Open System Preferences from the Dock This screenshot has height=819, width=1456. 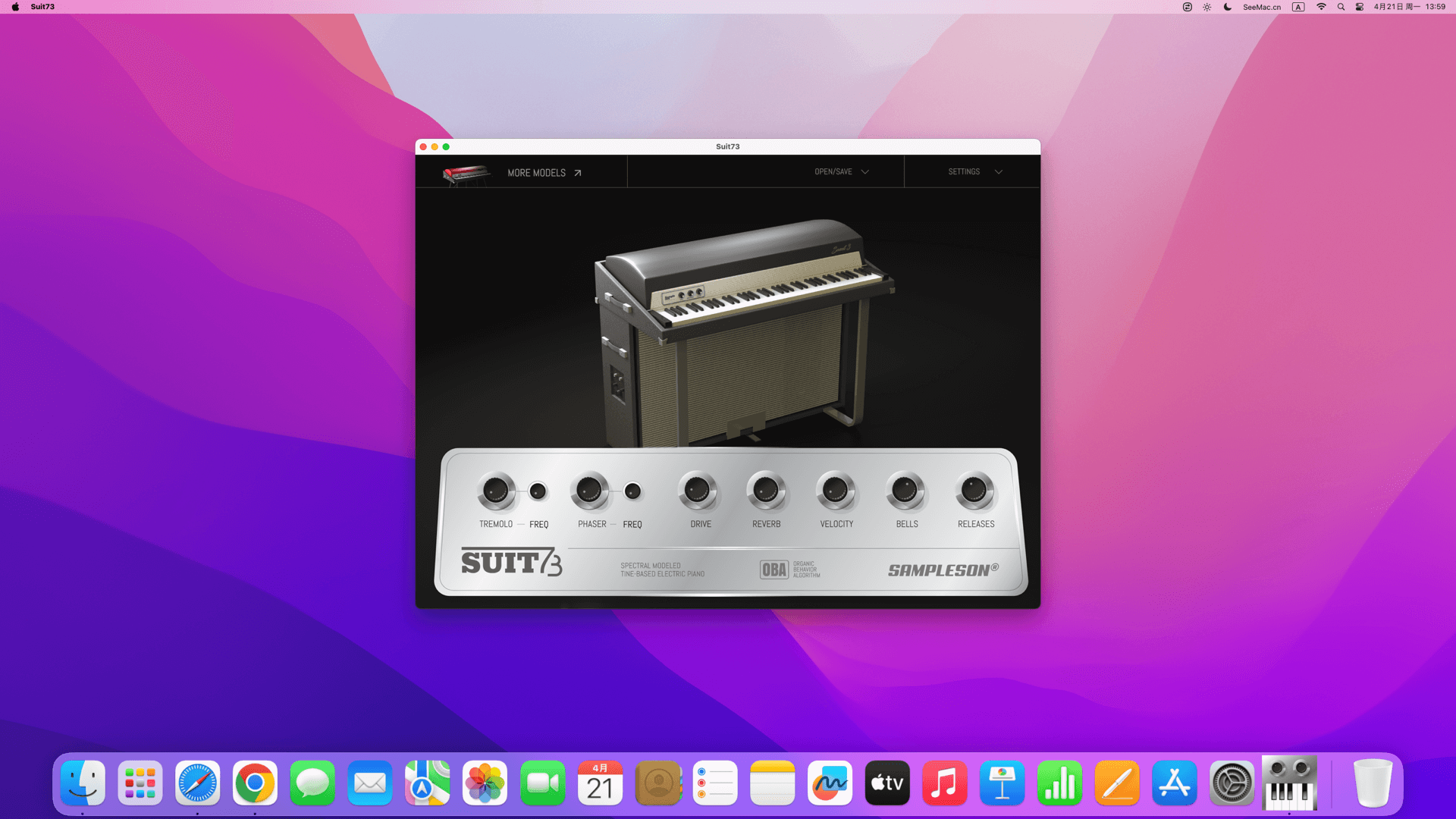1232,783
